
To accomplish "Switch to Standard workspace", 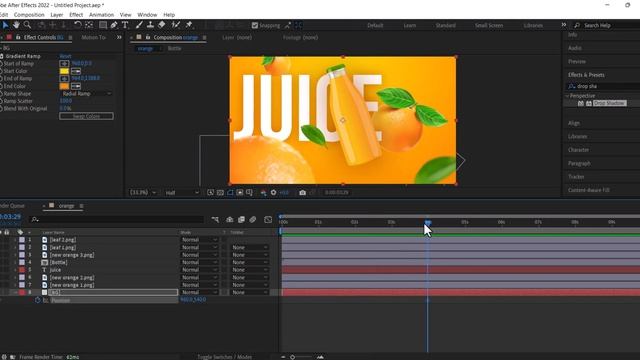I will (445, 25).
